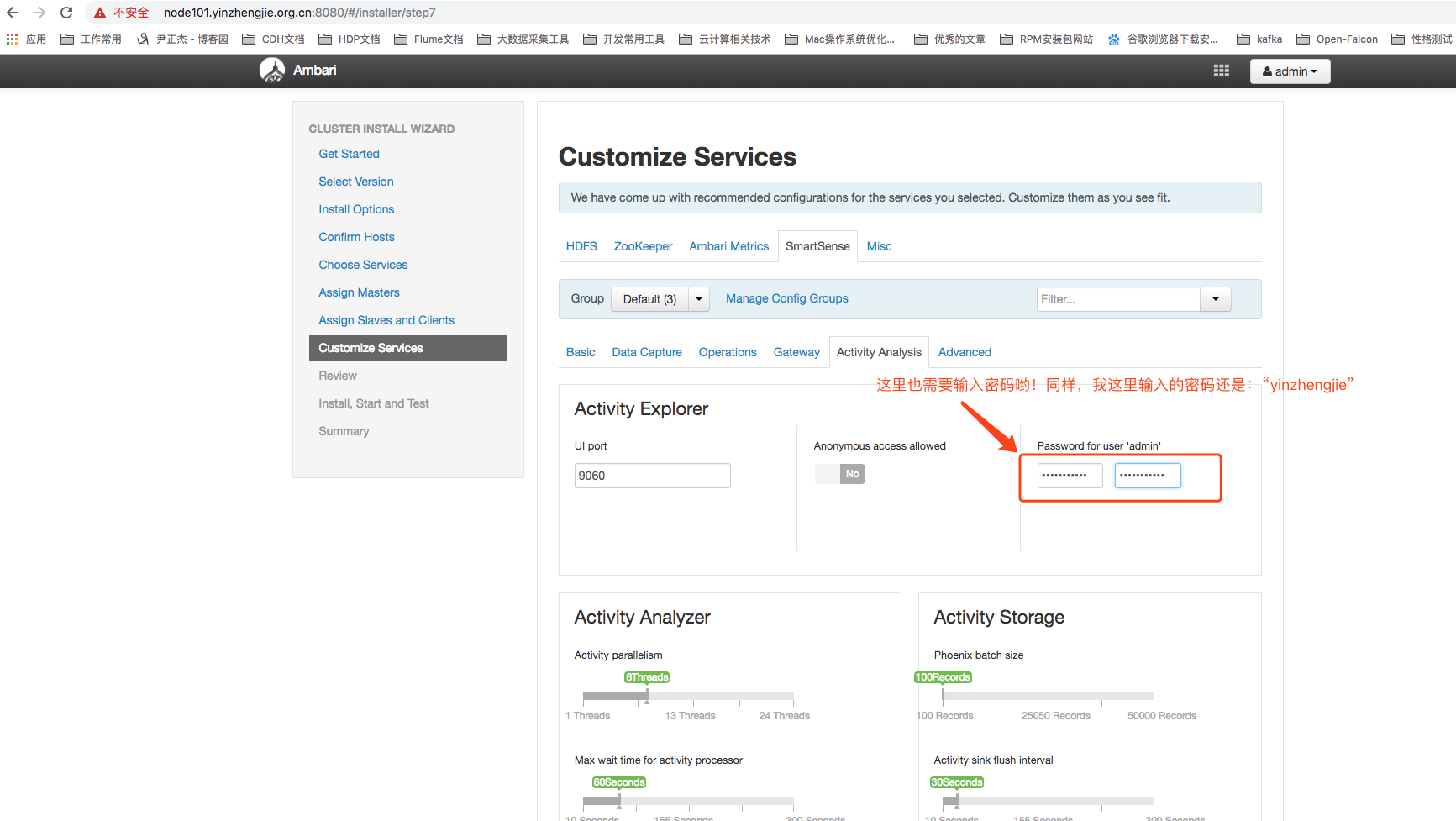Screen dimensions: 1456x821
Task: Click the Ambari title text
Action: coord(314,70)
